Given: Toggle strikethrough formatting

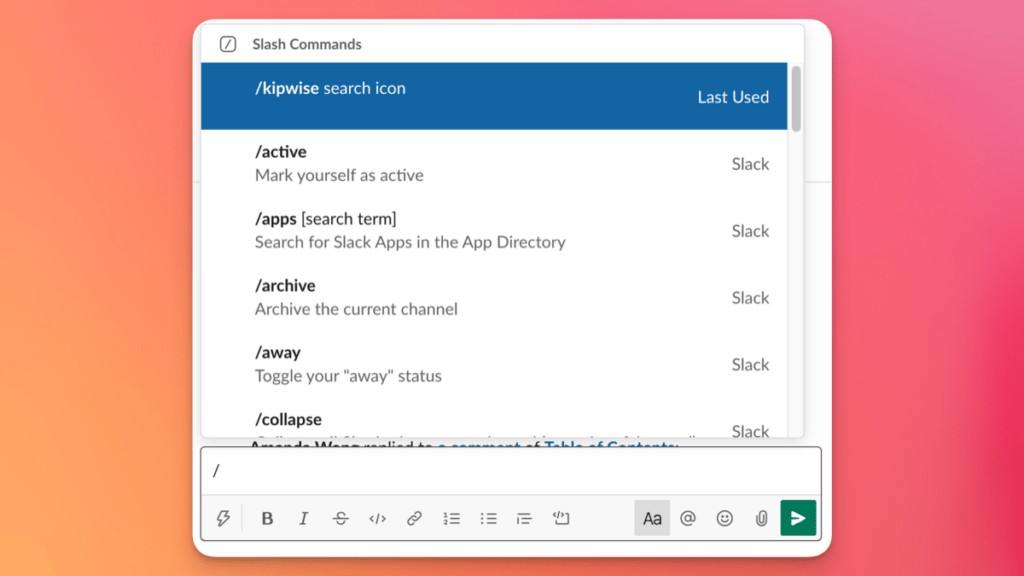Looking at the screenshot, I should click(x=340, y=518).
